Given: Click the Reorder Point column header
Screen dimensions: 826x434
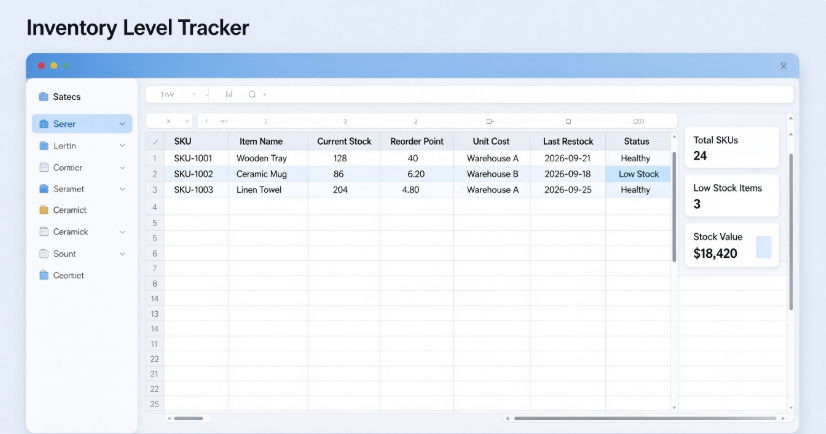Looking at the screenshot, I should pos(417,141).
